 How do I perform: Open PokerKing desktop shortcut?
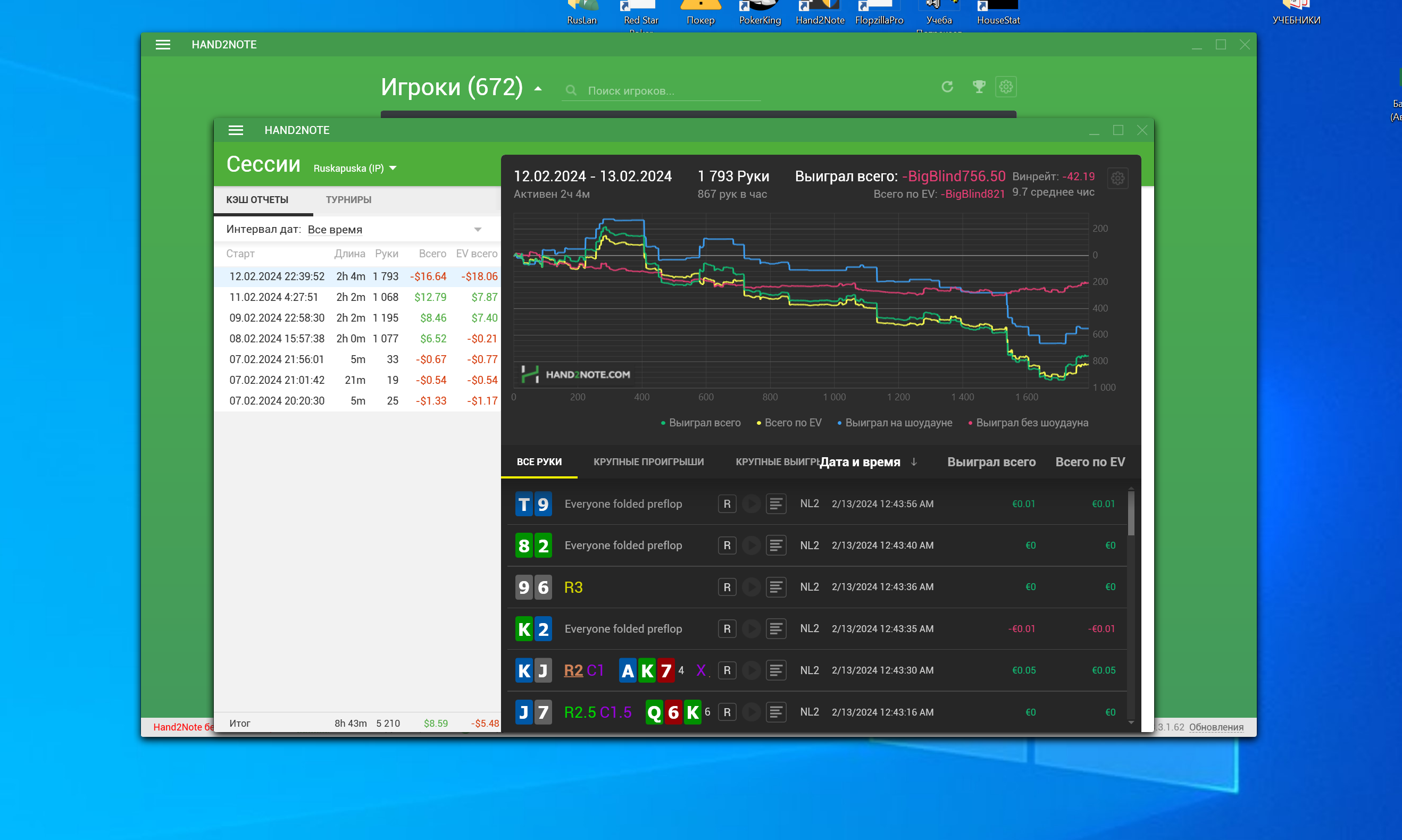(x=760, y=12)
